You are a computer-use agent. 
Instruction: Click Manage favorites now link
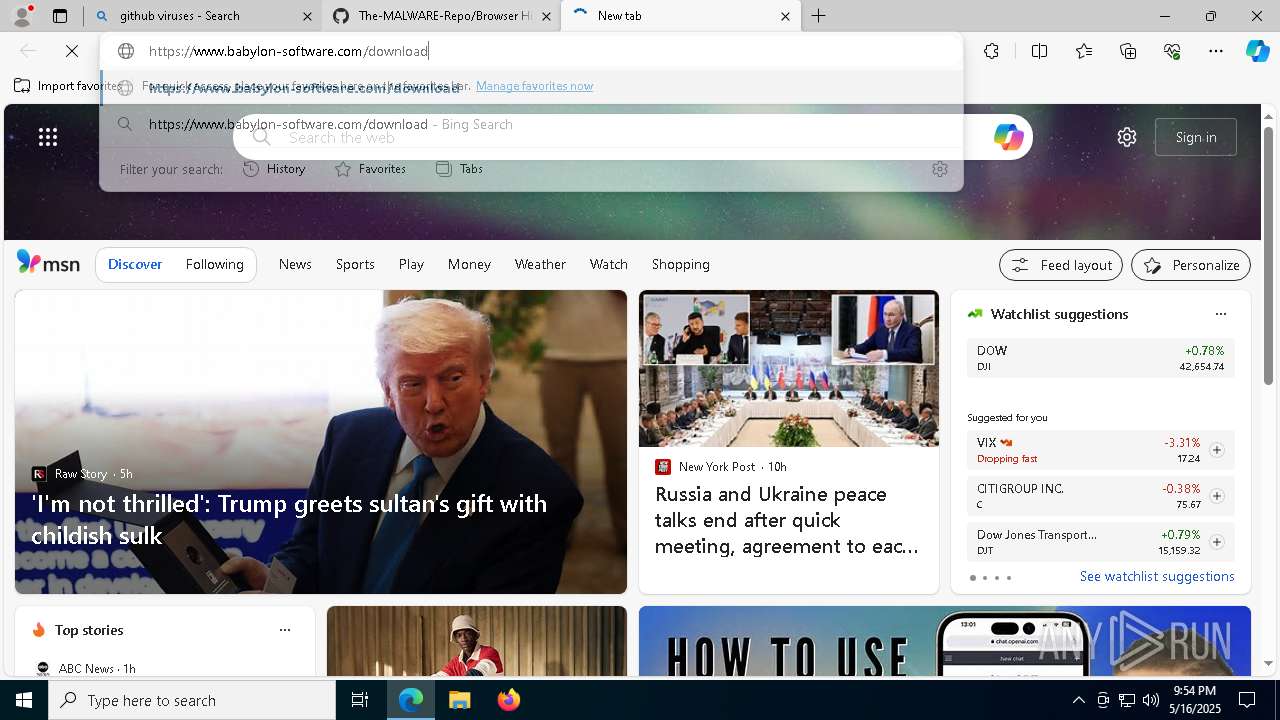point(534,86)
